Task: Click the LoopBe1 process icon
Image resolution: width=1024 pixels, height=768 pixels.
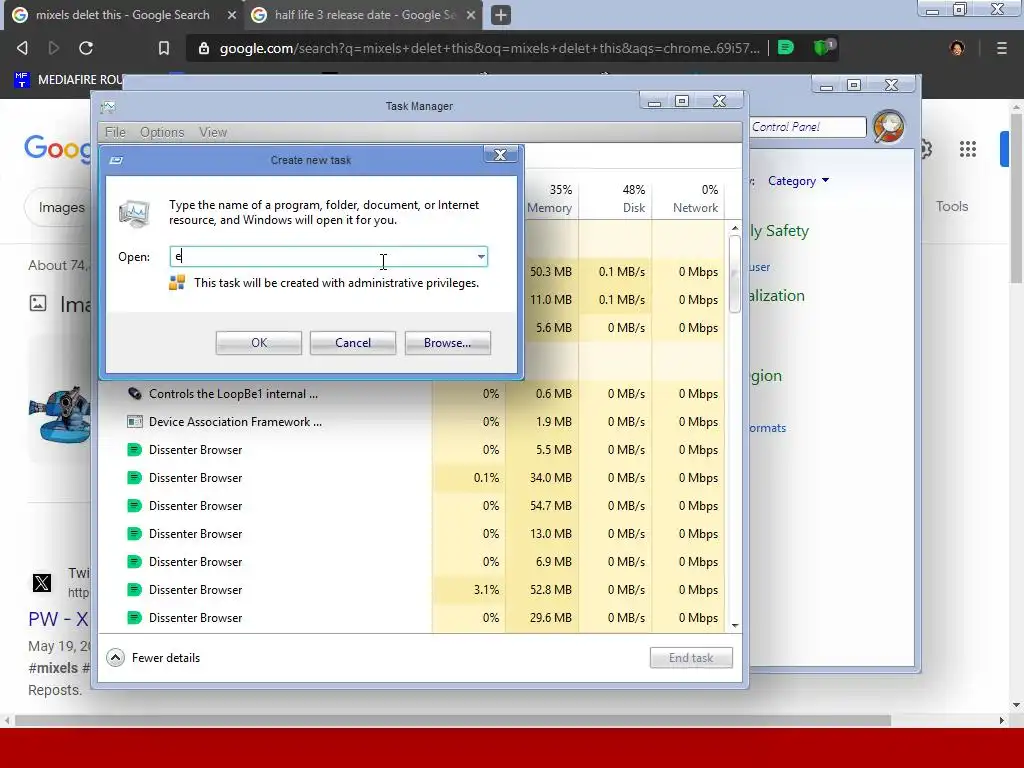Action: tap(135, 394)
